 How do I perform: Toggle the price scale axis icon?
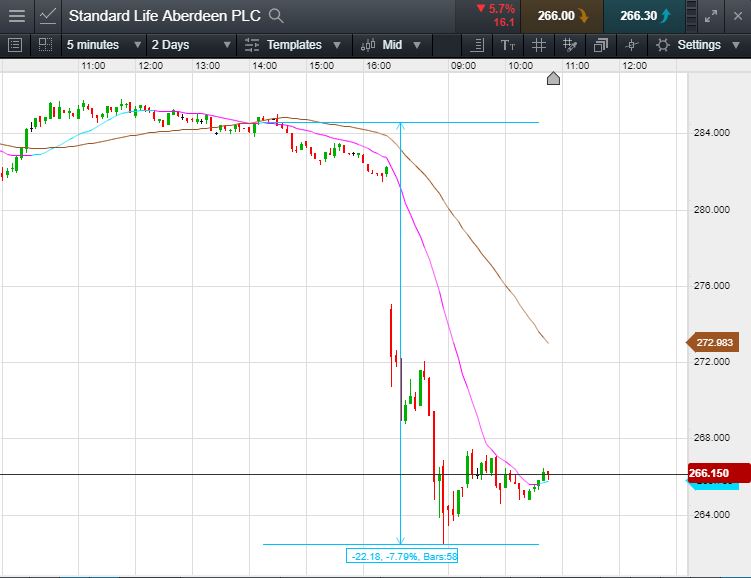tap(477, 45)
